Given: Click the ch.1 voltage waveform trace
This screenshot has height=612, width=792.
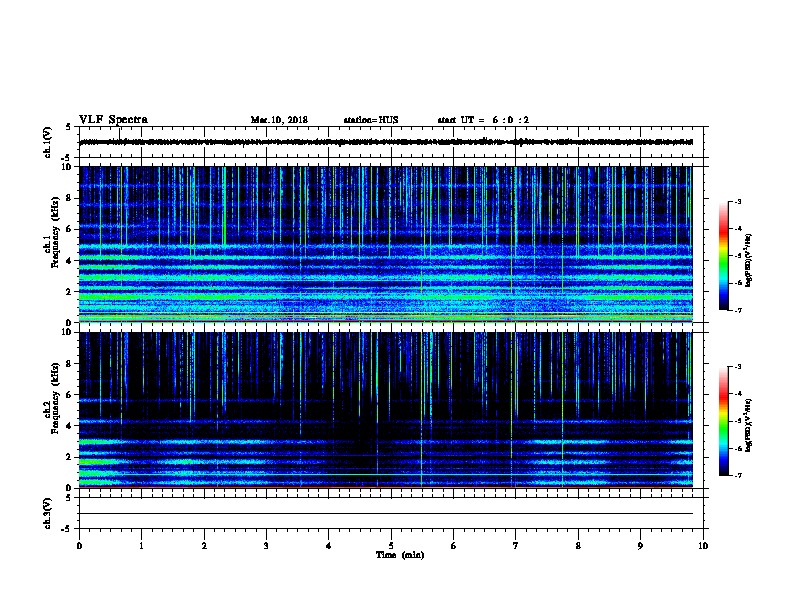Looking at the screenshot, I should click(x=386, y=142).
